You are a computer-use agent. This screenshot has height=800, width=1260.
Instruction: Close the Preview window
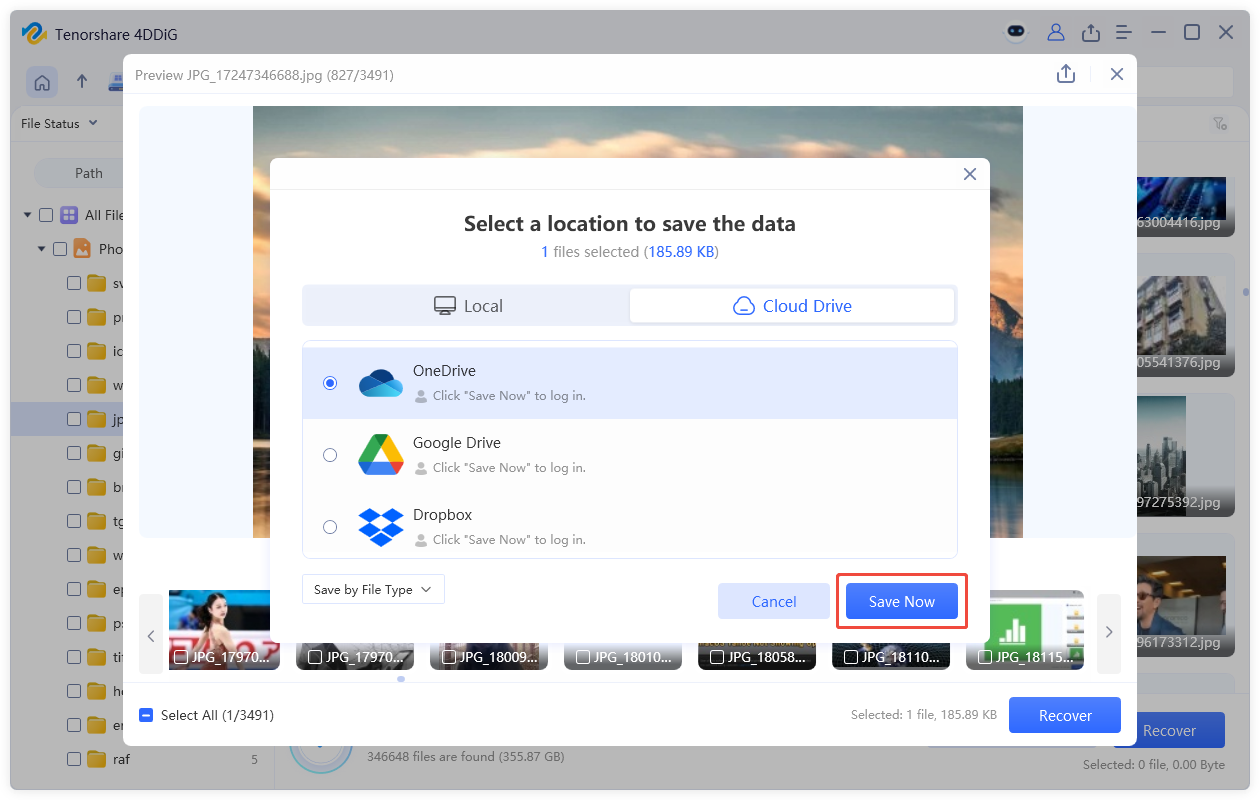pyautogui.click(x=1117, y=74)
